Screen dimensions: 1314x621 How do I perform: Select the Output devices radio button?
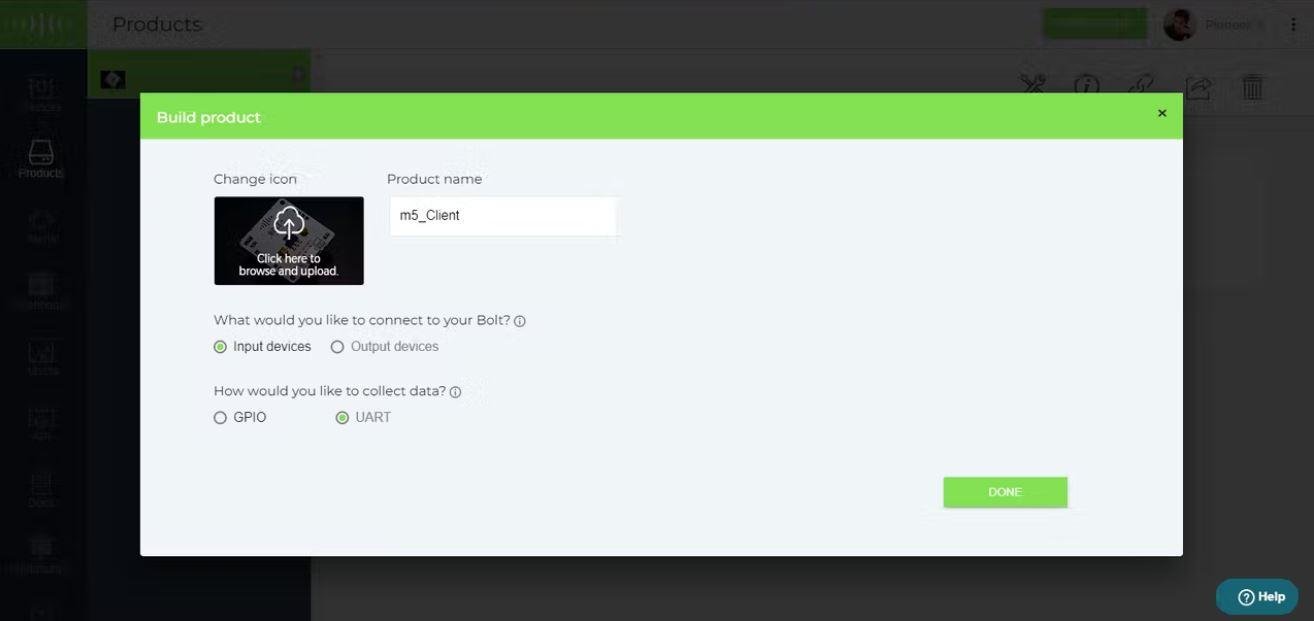click(337, 347)
